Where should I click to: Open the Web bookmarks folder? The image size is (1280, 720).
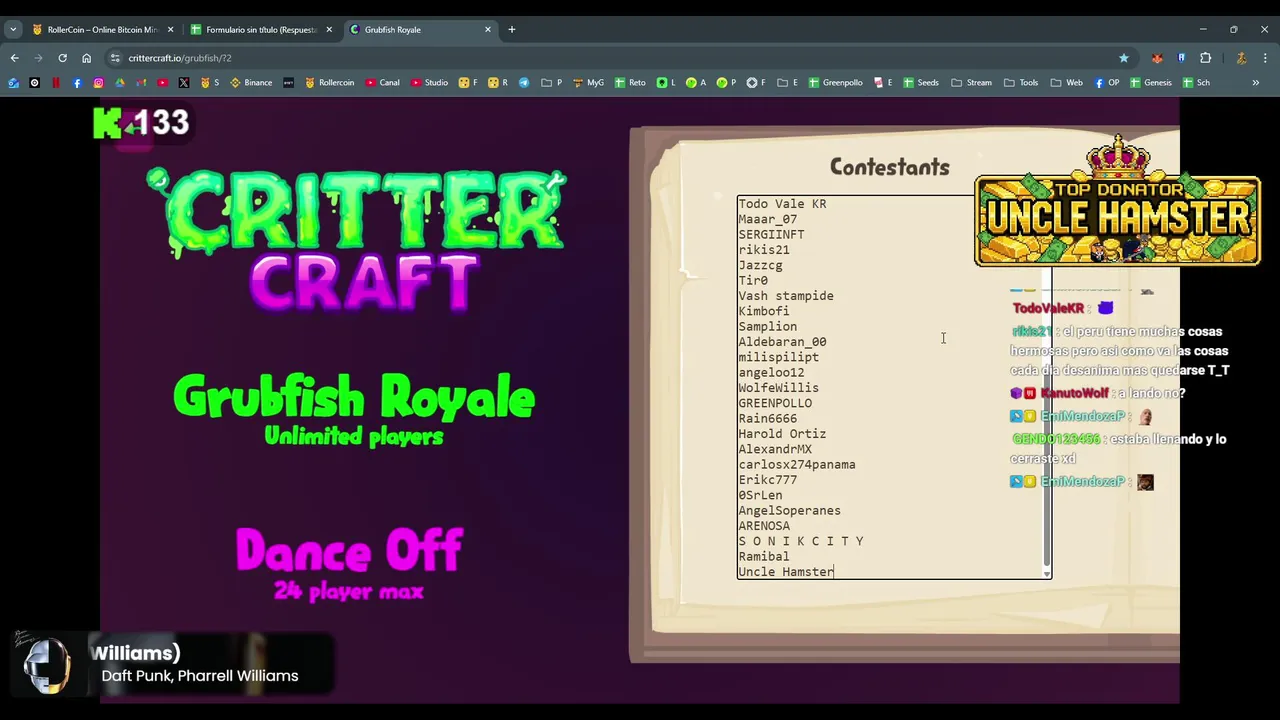pos(1066,82)
